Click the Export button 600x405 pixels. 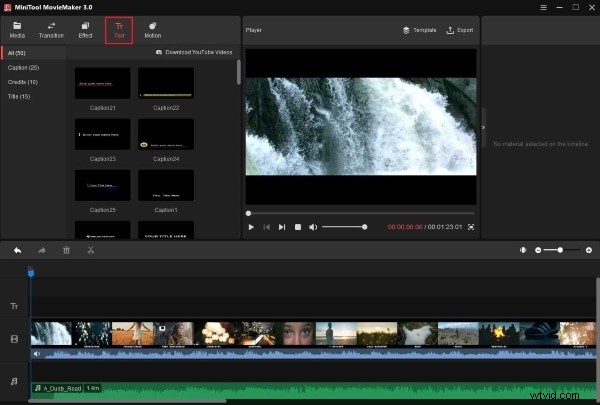460,30
